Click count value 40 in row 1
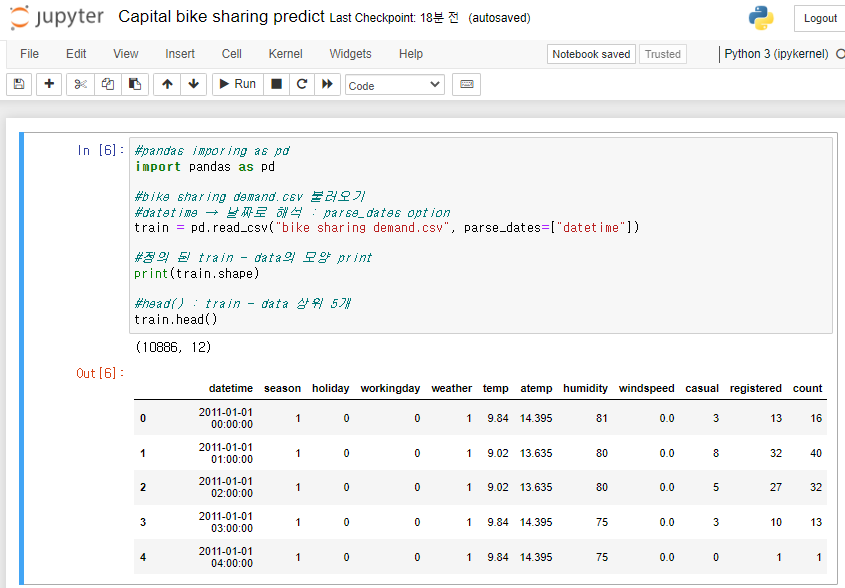This screenshot has width=845, height=588. [816, 453]
